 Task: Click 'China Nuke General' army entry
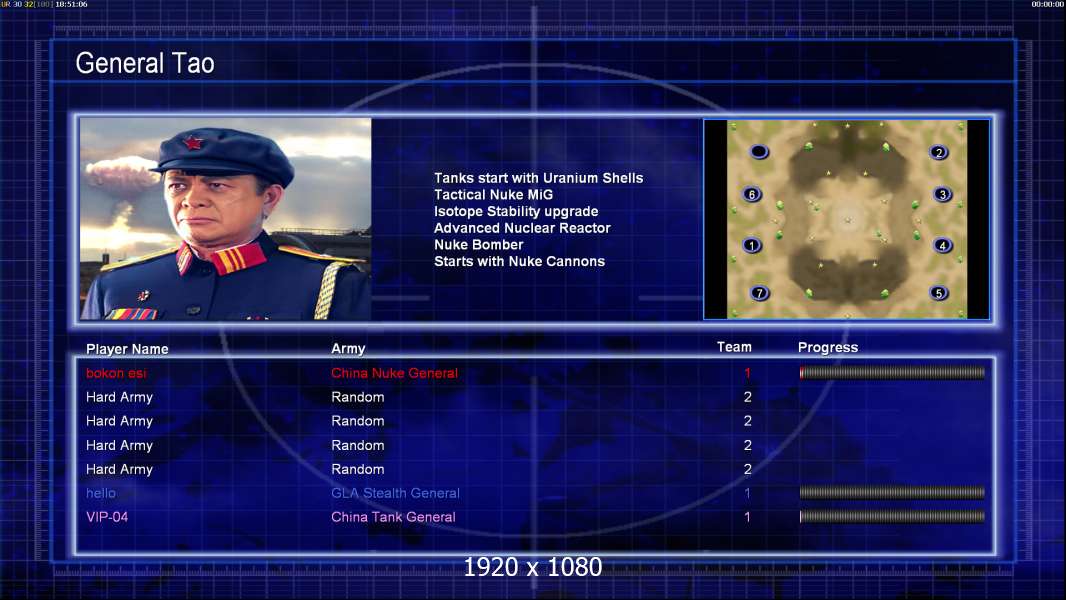394,373
